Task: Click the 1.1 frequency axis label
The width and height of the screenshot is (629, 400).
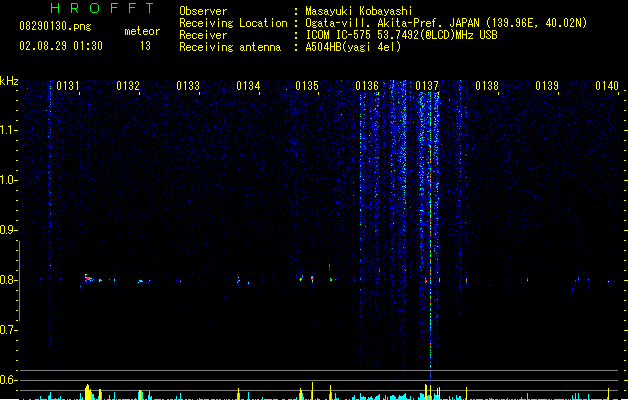Action: 8,130
